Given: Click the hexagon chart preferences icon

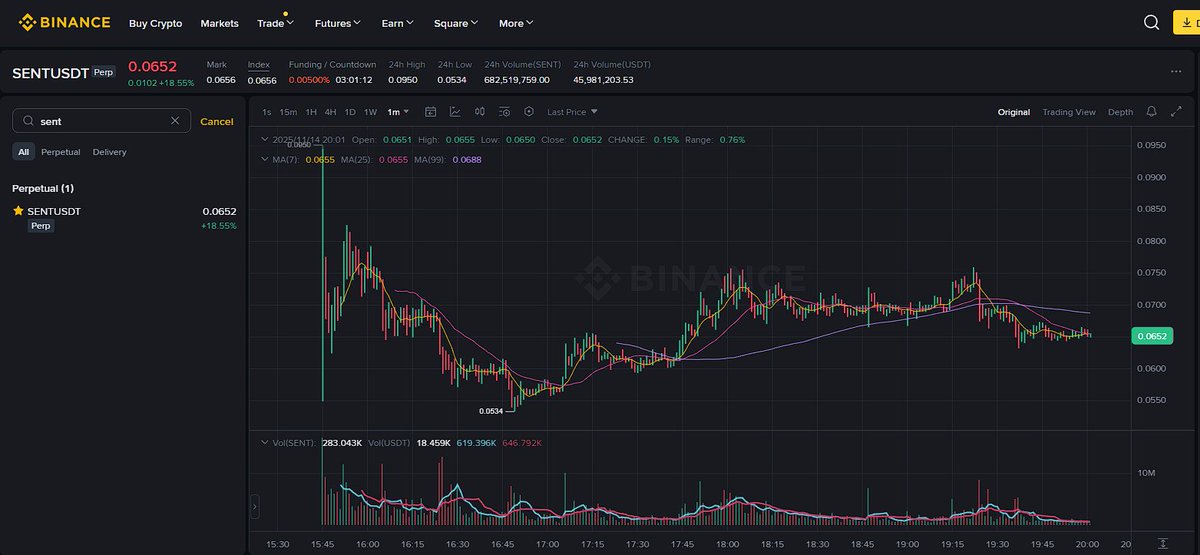Looking at the screenshot, I should pos(528,112).
